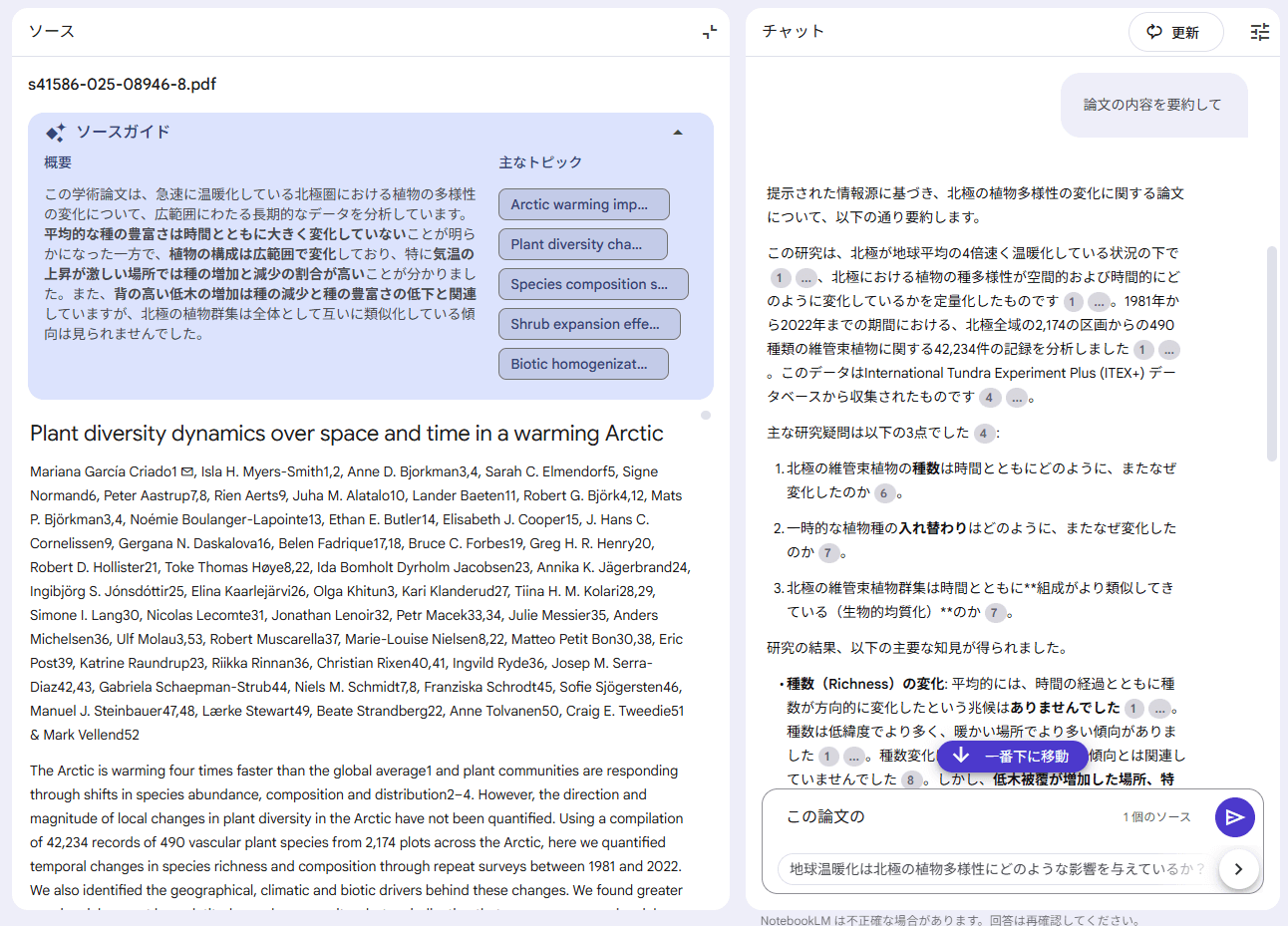This screenshot has height=926, width=1288.
Task: Pick the 'Biotic homogenizat...' topic chip
Action: pyautogui.click(x=583, y=364)
